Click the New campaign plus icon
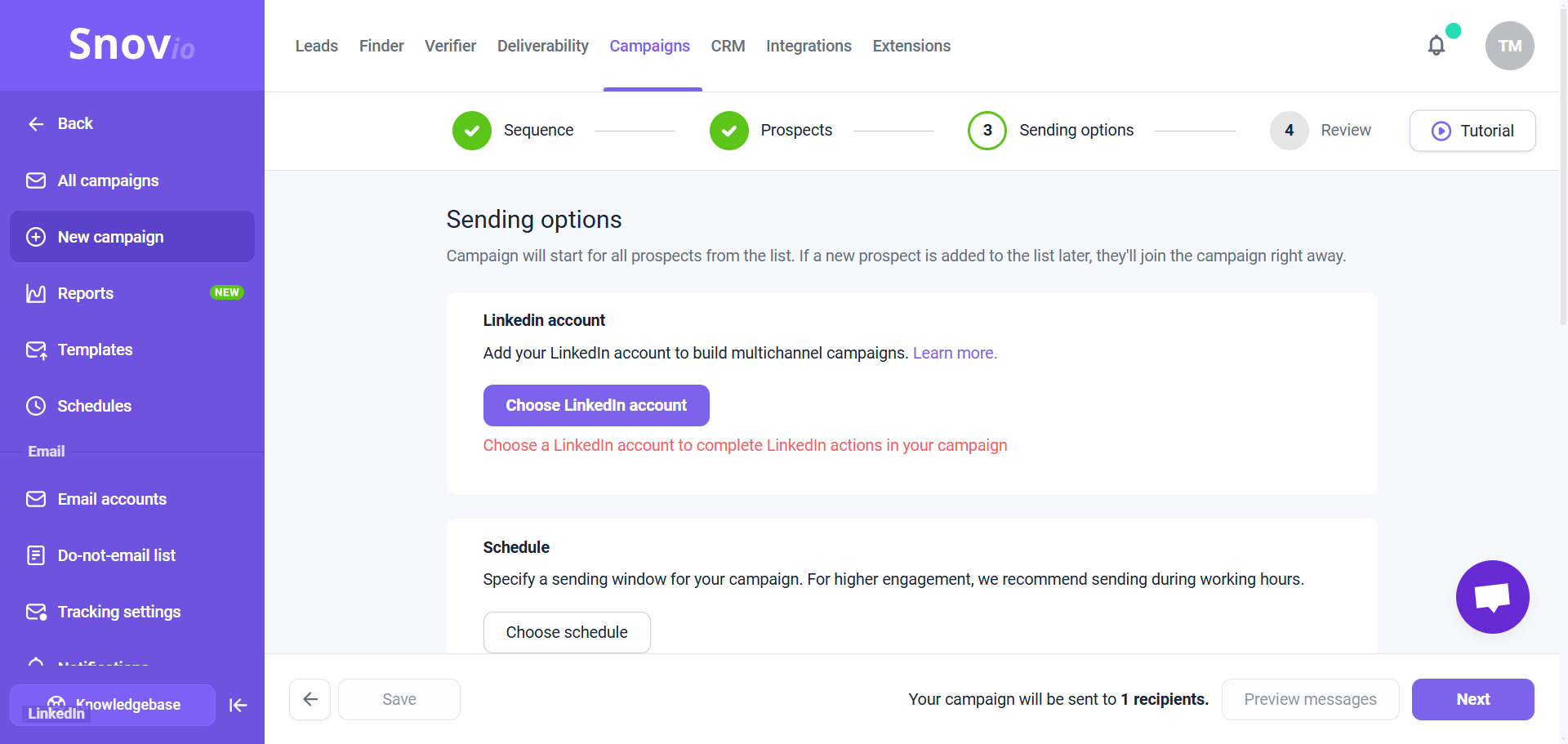Image resolution: width=1568 pixels, height=744 pixels. point(36,237)
